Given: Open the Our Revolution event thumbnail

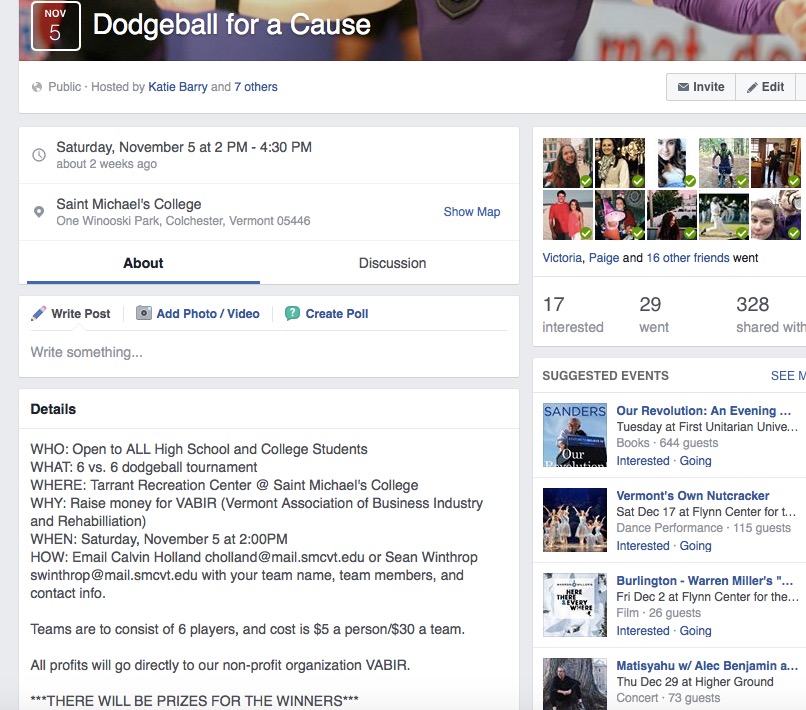Looking at the screenshot, I should click(575, 435).
